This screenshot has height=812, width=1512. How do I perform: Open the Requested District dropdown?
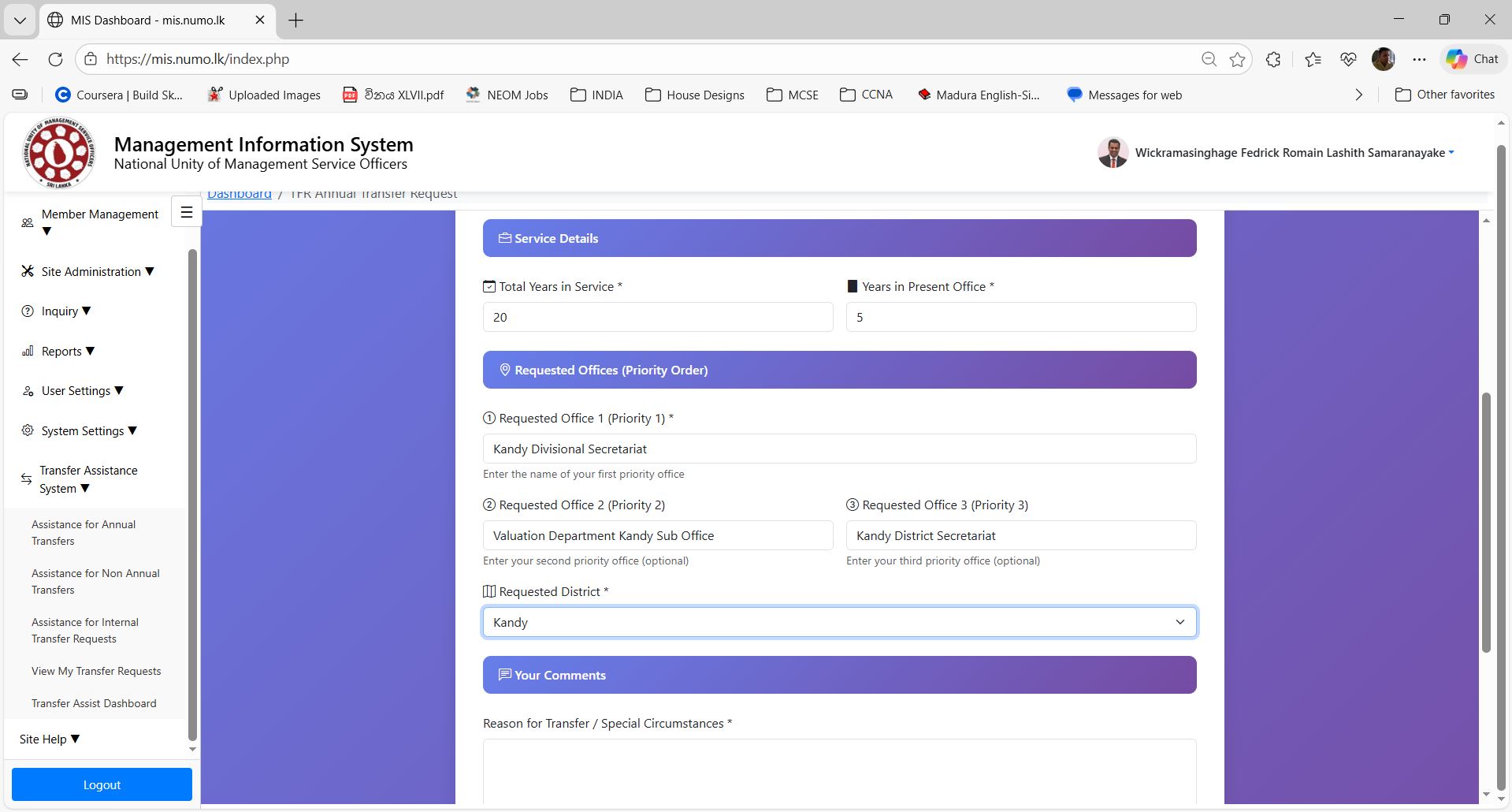[x=839, y=622]
